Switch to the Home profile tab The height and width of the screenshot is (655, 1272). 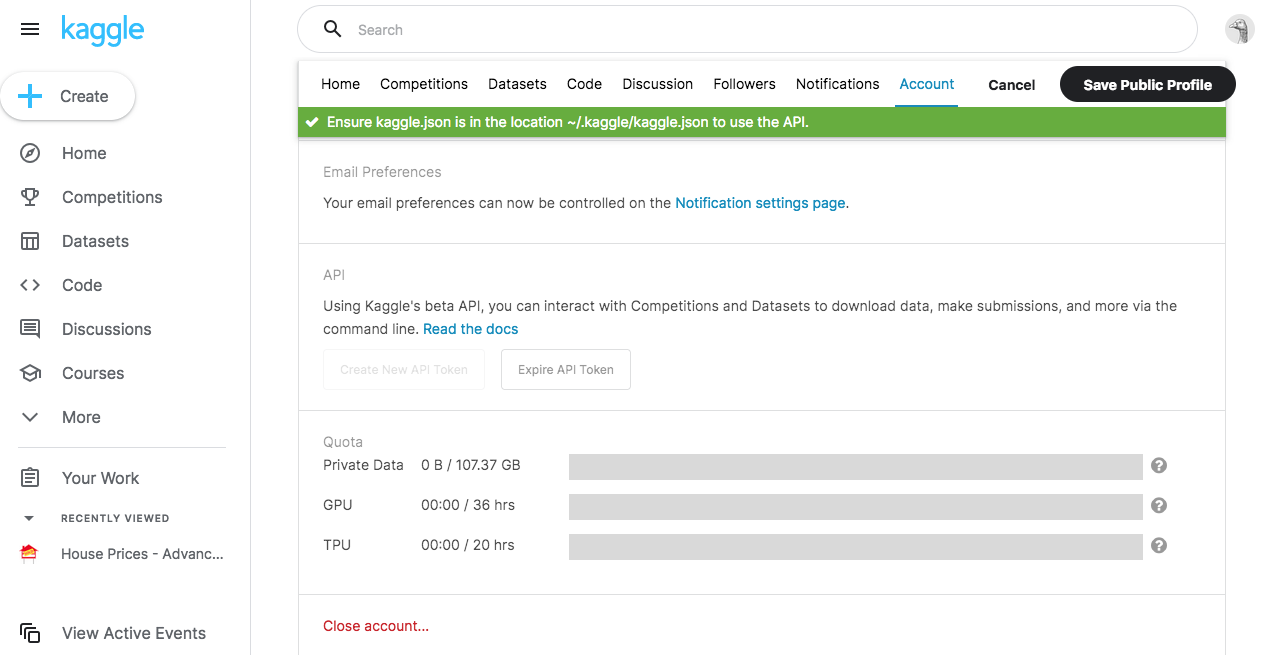coord(340,84)
